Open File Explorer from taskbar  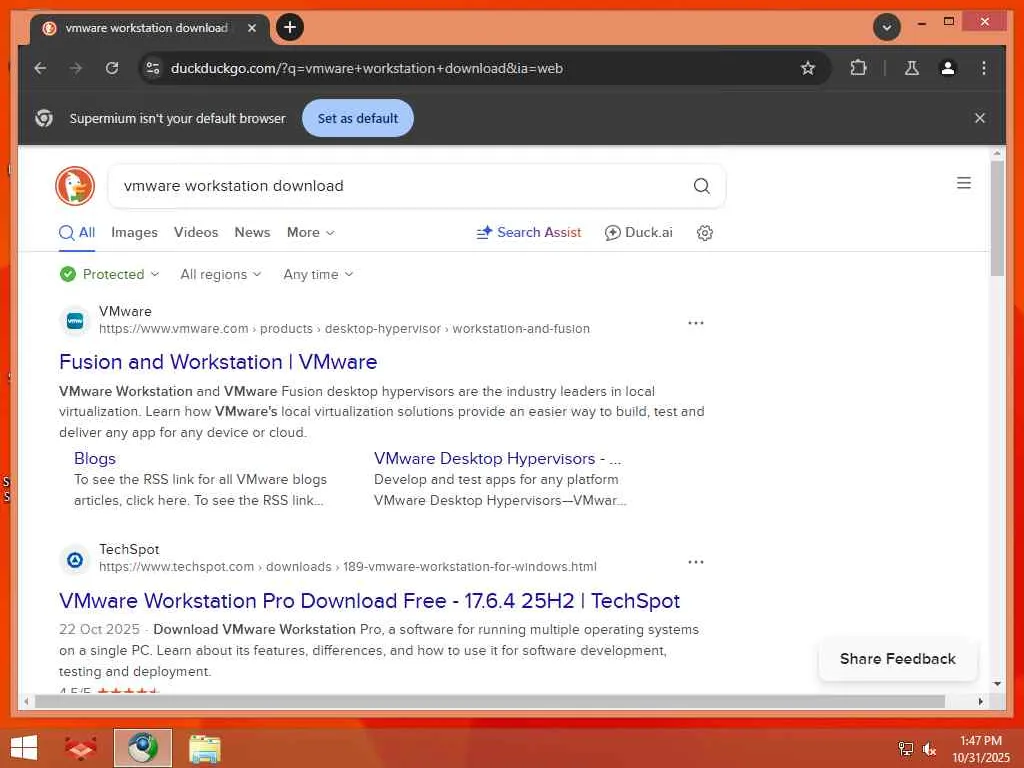point(204,748)
